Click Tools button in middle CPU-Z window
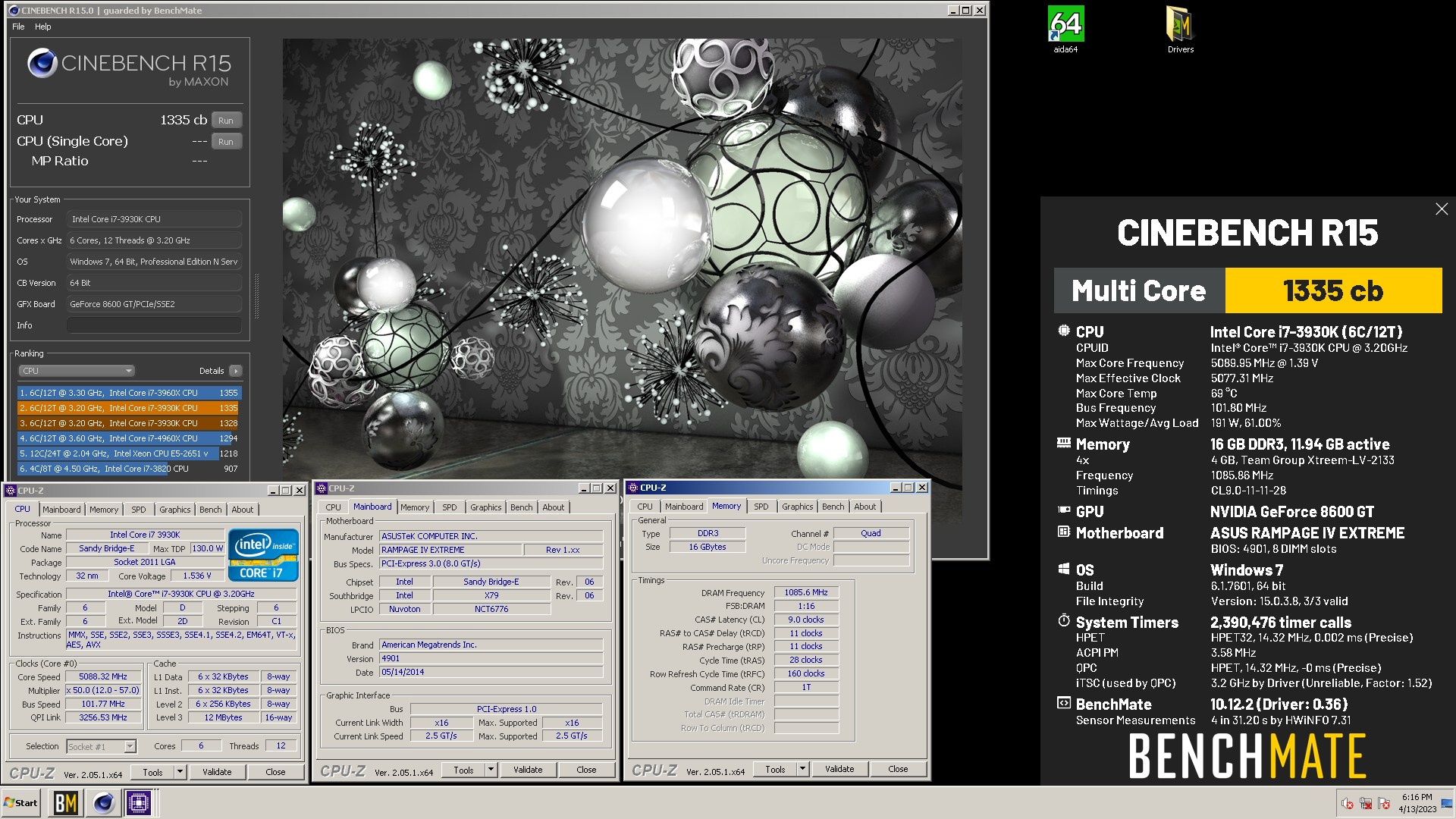The width and height of the screenshot is (1456, 819). (463, 770)
